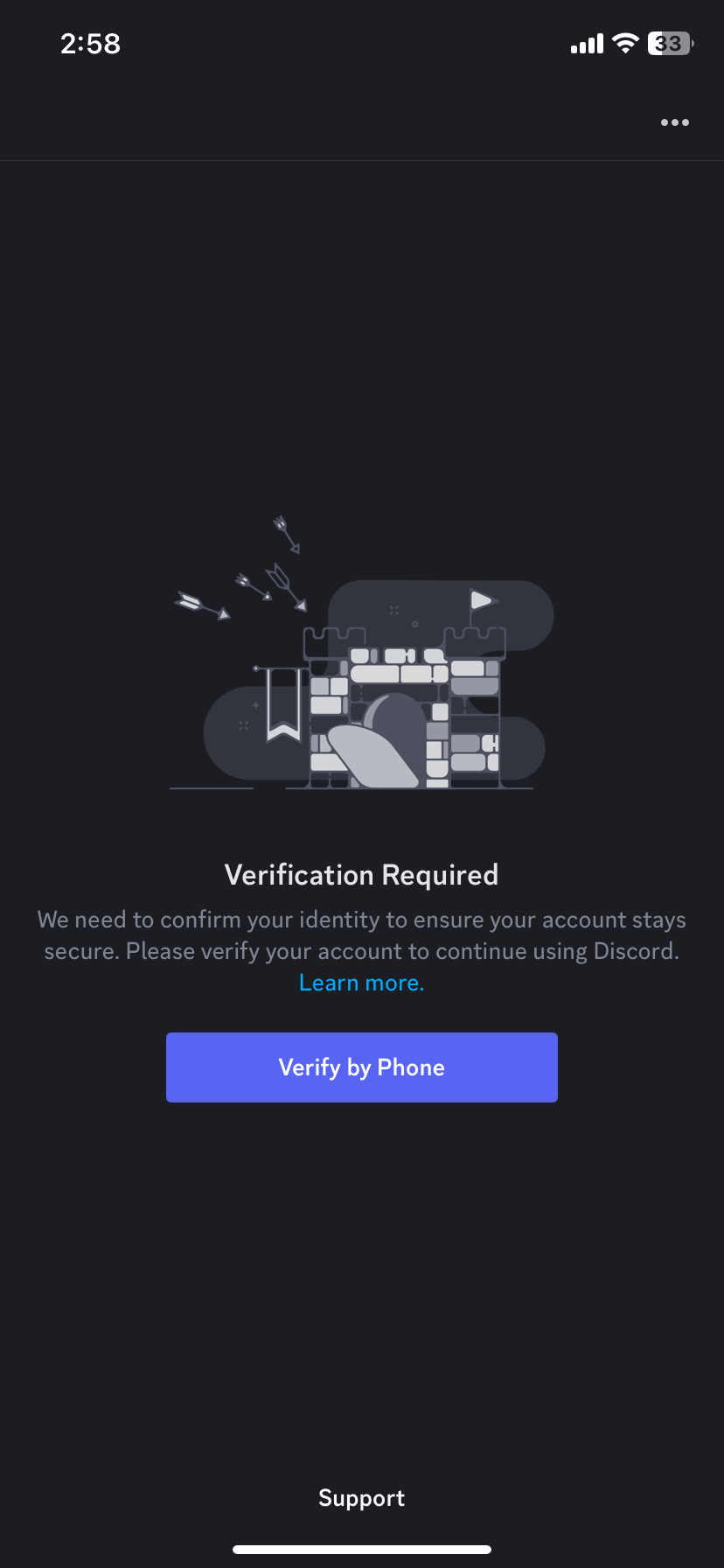The image size is (724, 1568).
Task: Tap the cellular signal bars icon
Action: 587,44
